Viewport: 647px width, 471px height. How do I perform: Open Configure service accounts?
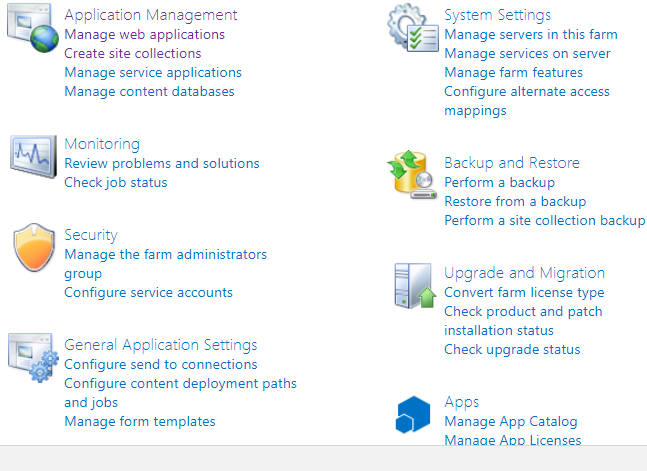pos(148,292)
